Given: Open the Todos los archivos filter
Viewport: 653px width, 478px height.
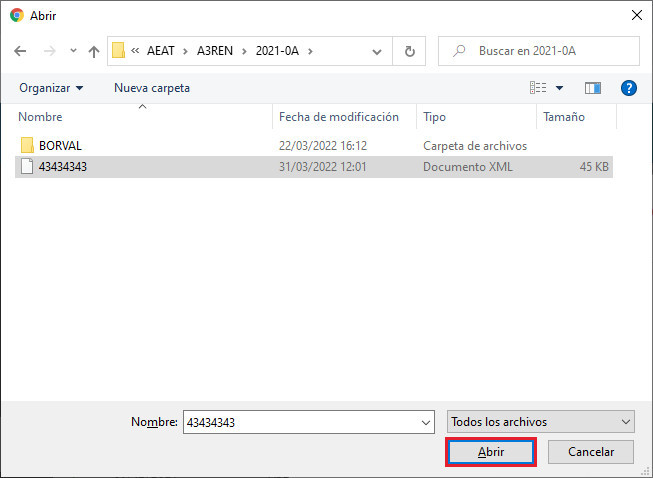Looking at the screenshot, I should click(541, 422).
